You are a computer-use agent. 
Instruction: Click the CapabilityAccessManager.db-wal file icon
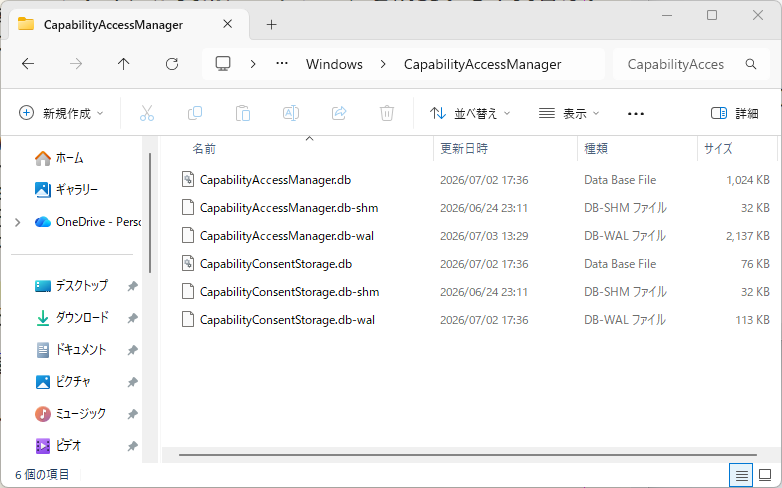coord(188,235)
